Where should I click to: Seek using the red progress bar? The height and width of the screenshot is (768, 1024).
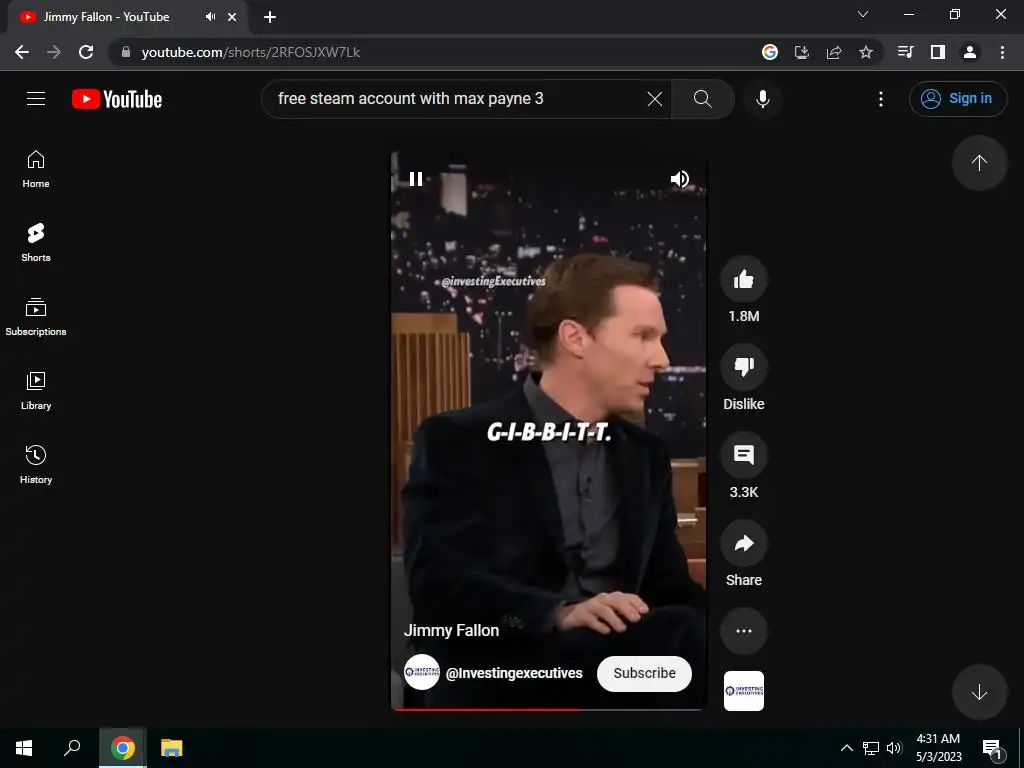(x=549, y=709)
